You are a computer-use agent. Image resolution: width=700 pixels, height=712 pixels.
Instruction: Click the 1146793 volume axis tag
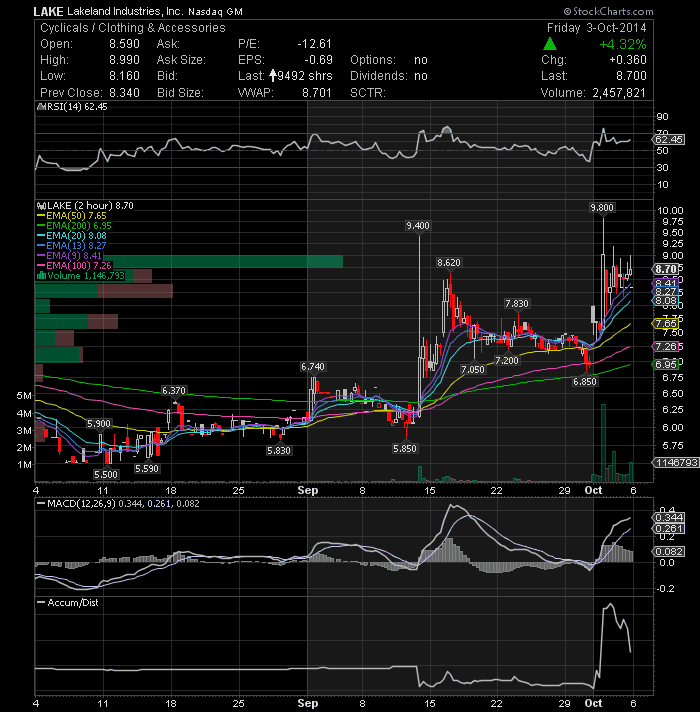tap(676, 463)
